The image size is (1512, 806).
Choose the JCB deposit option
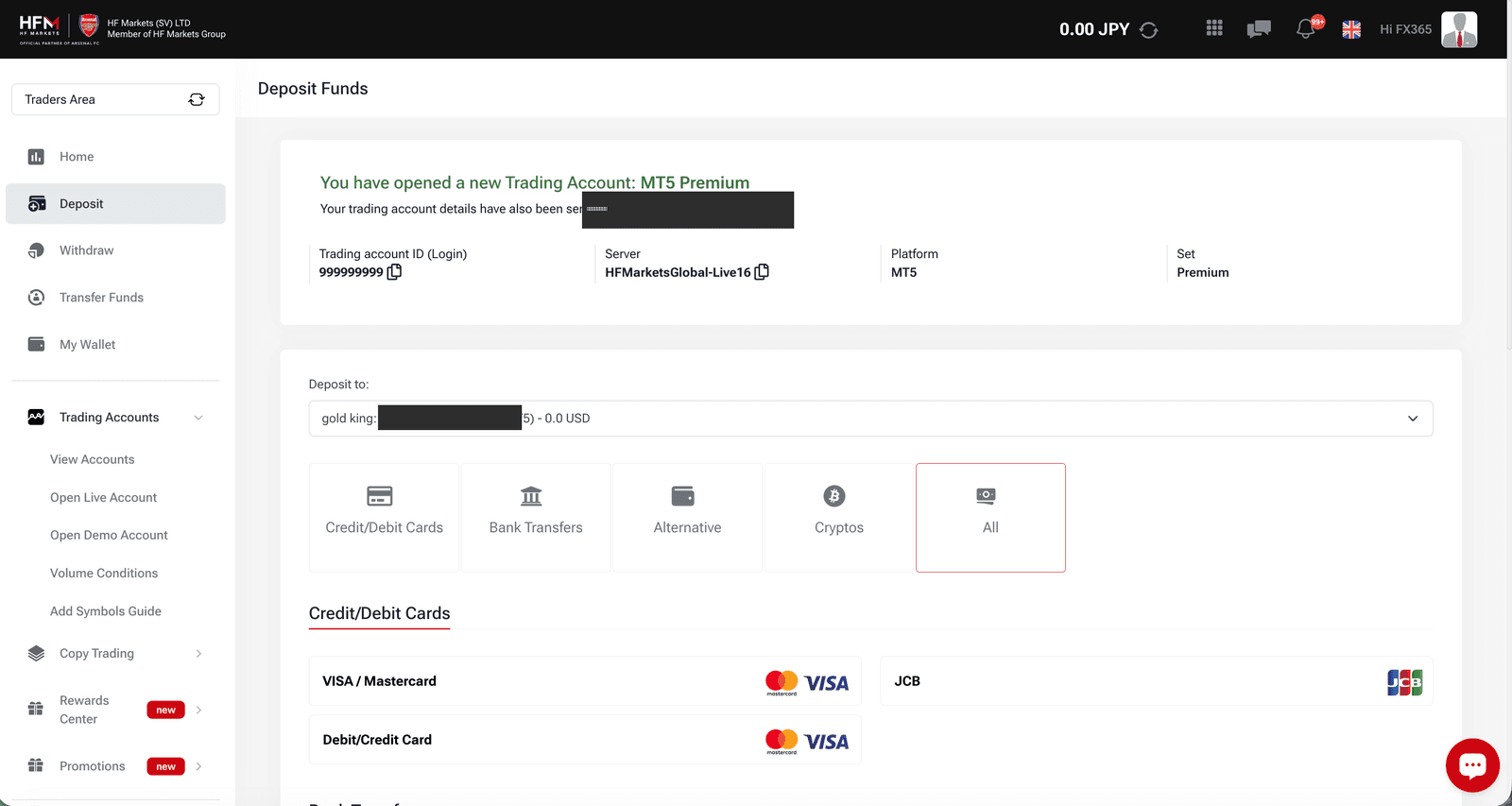pyautogui.click(x=1157, y=681)
